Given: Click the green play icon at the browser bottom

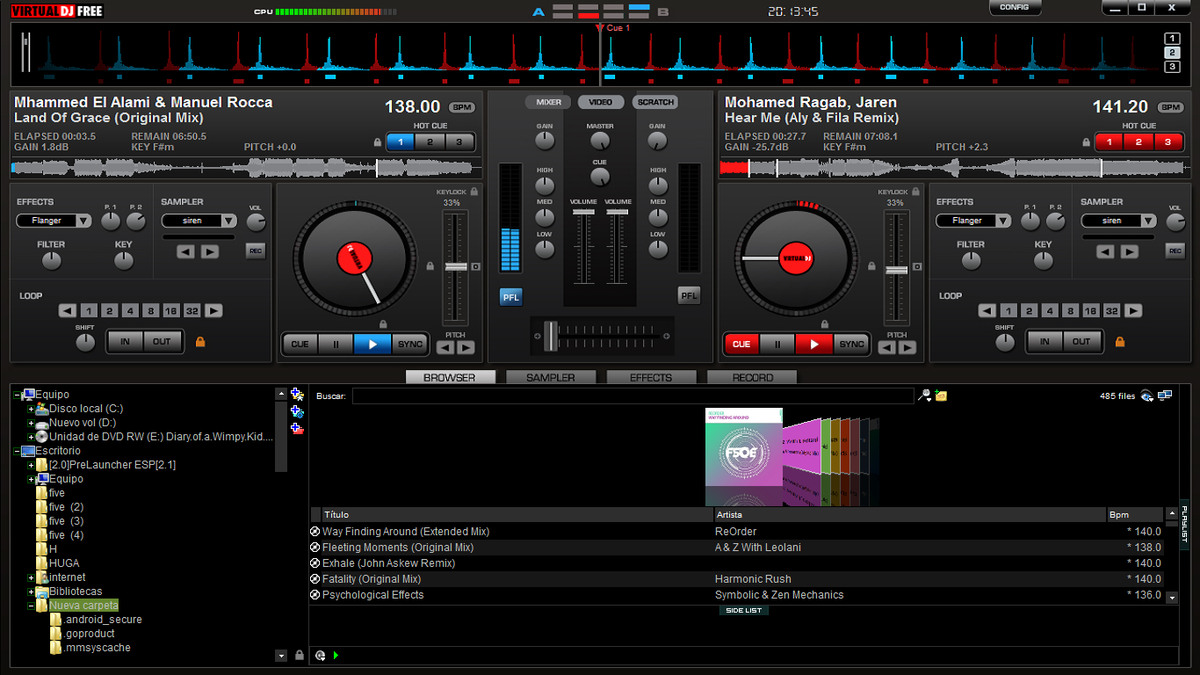Looking at the screenshot, I should point(335,656).
